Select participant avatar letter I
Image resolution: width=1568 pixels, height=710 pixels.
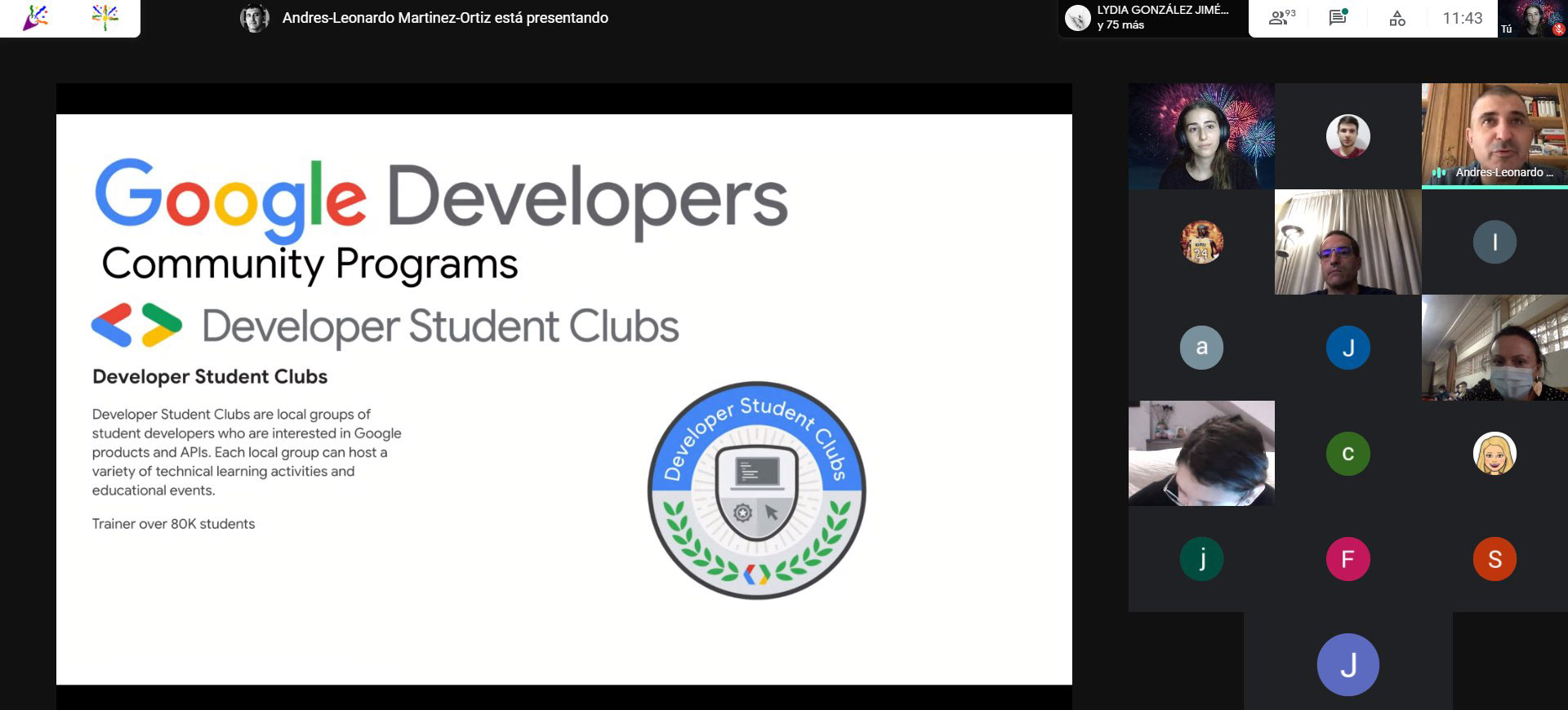(x=1494, y=242)
